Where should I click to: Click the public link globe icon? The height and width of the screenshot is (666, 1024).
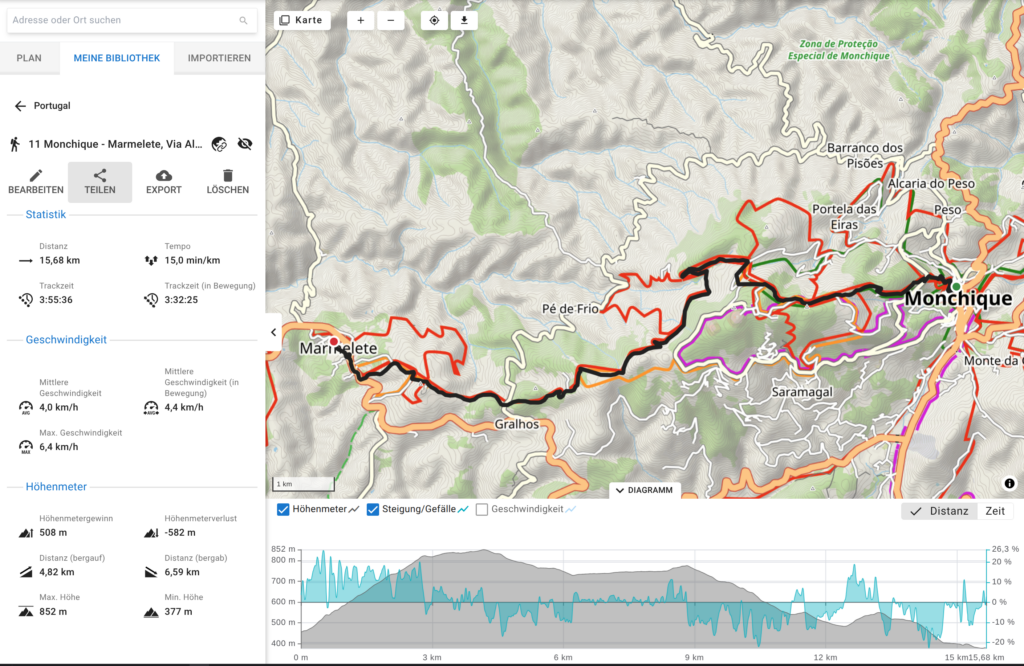coord(220,144)
